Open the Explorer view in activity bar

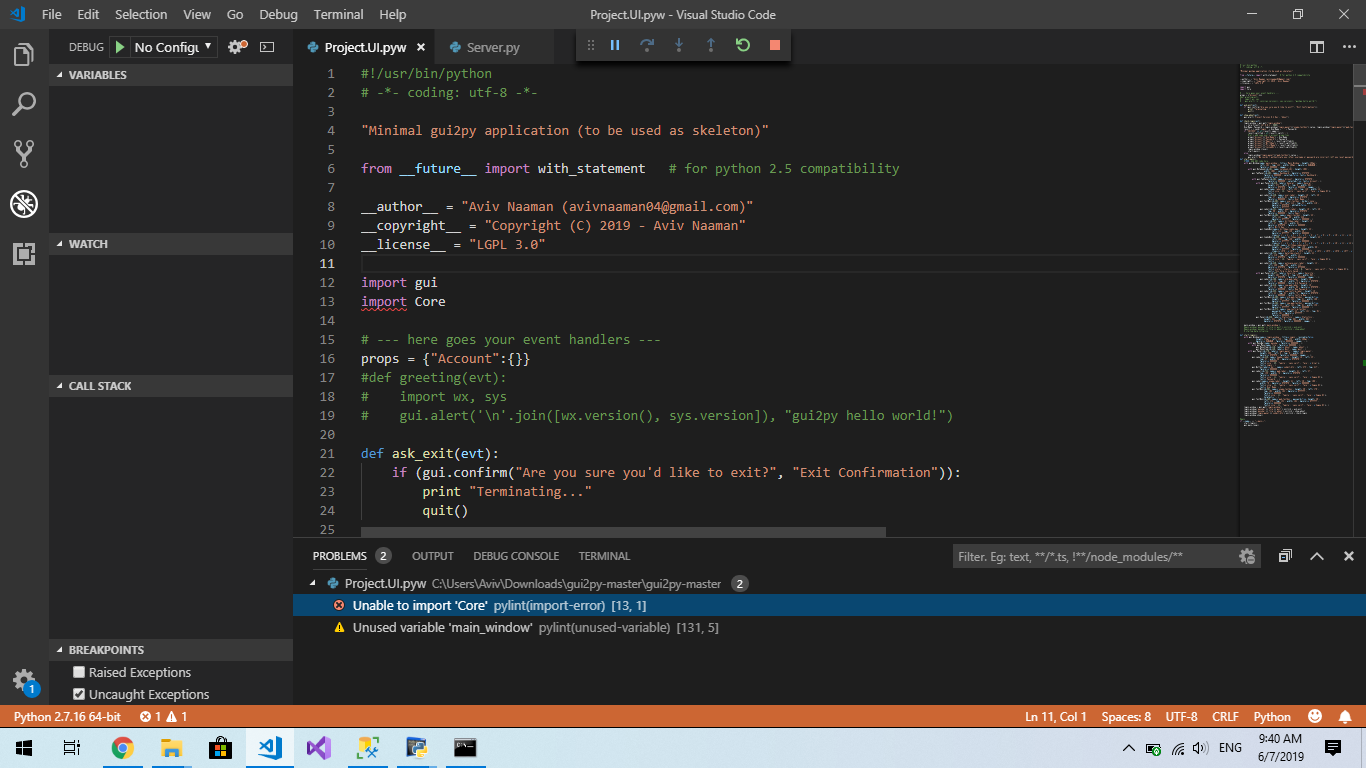[x=24, y=54]
